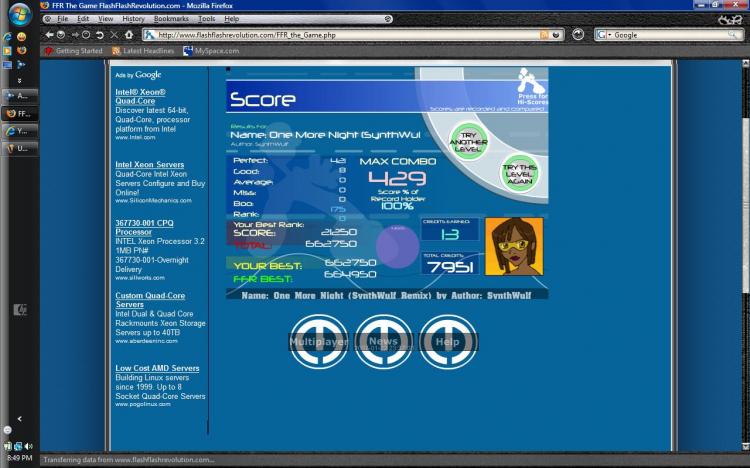Viewport: 750px width, 468px height.
Task: Go back with the browser back arrow
Action: [49, 35]
